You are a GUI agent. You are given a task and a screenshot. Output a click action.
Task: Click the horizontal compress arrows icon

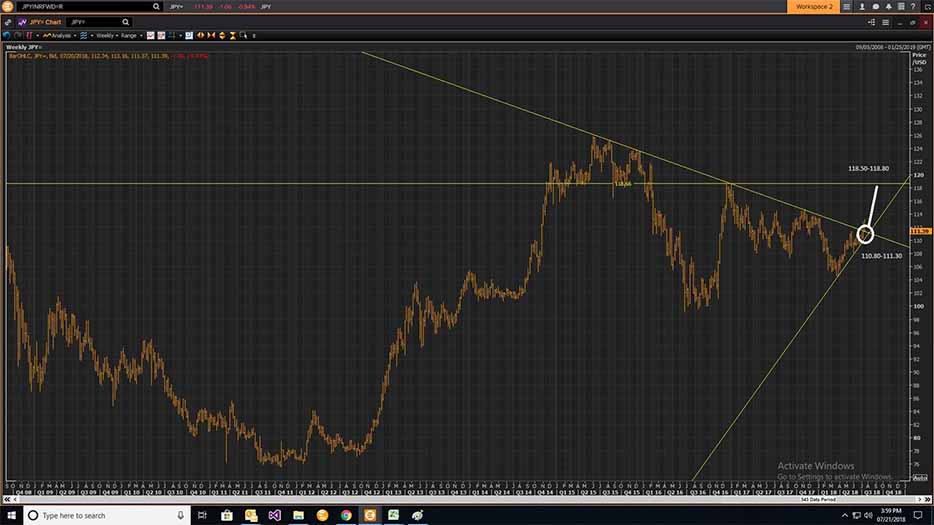pyautogui.click(x=211, y=36)
